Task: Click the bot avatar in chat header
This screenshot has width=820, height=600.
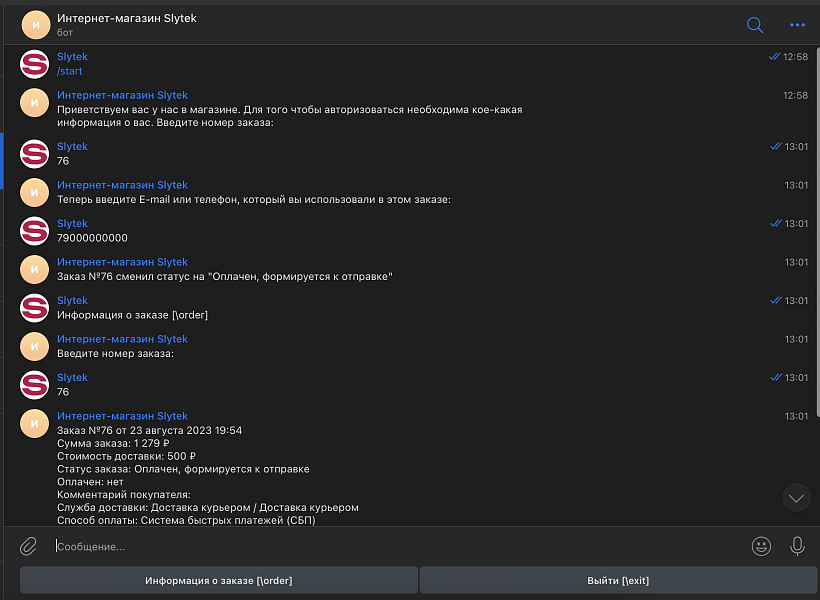Action: (x=35, y=25)
